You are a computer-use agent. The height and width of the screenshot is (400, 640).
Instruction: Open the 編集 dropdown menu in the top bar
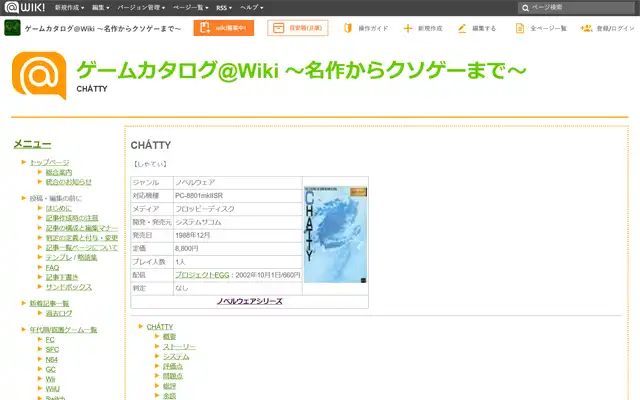(x=100, y=8)
